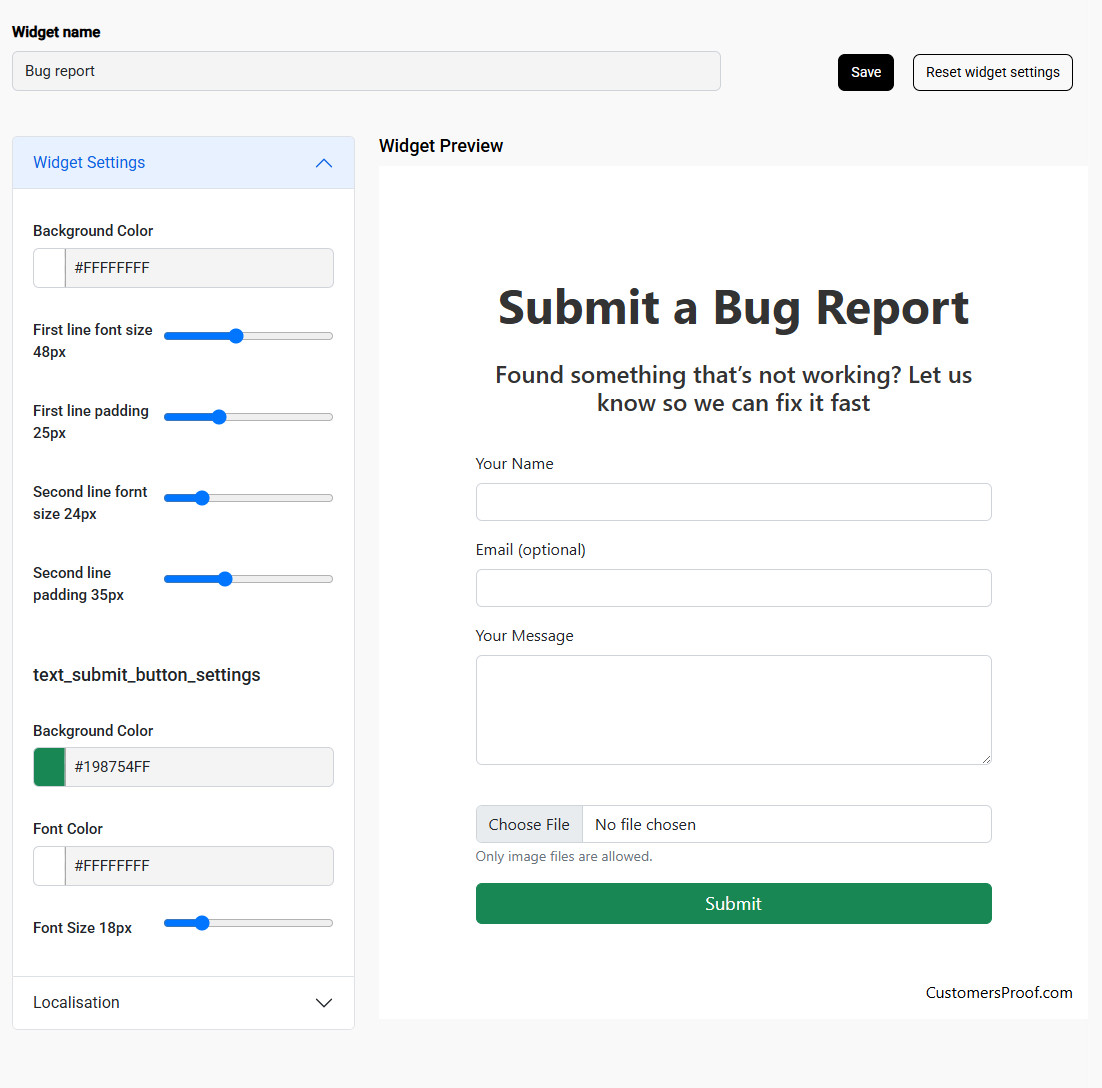1102x1088 pixels.
Task: Click the Second line padding slider handle
Action: 225,579
